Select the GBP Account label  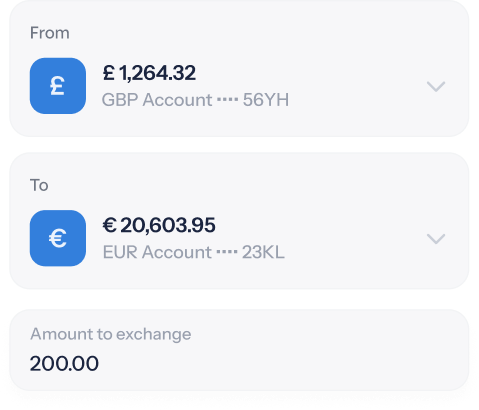coord(157,100)
